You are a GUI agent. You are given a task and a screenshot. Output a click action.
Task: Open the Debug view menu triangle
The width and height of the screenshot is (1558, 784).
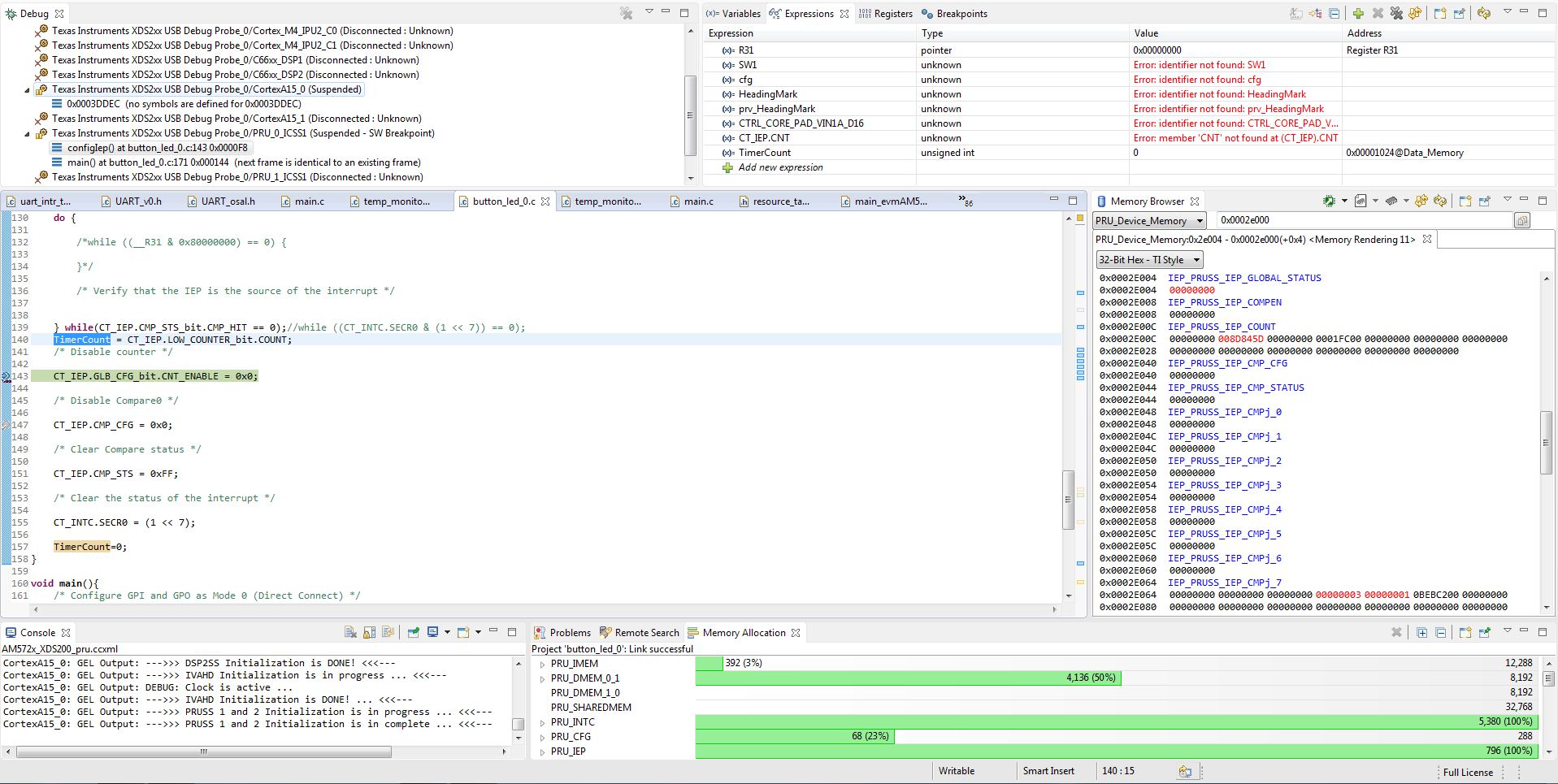pyautogui.click(x=649, y=12)
